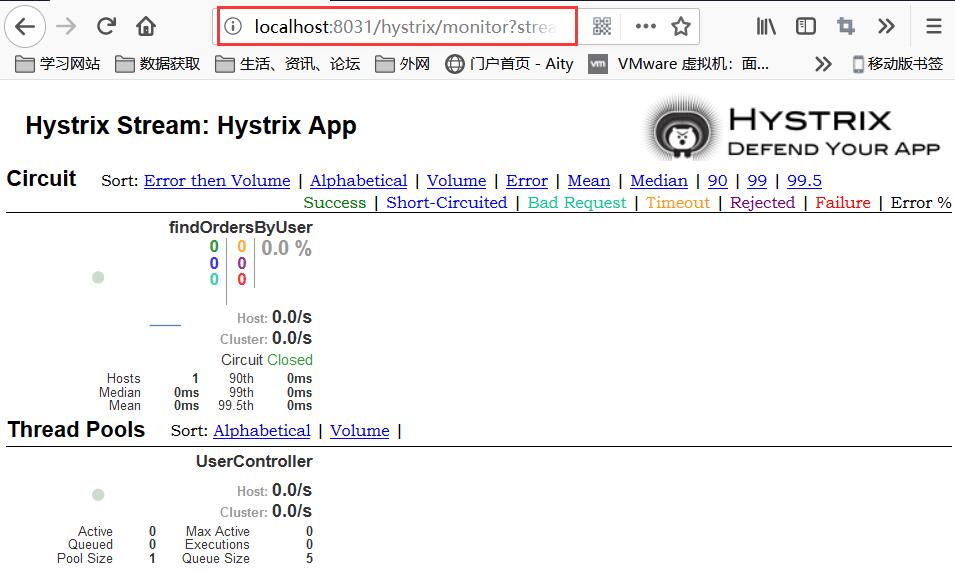
Task: Open the 移动版书签 mobile bookmarks
Action: tap(898, 63)
